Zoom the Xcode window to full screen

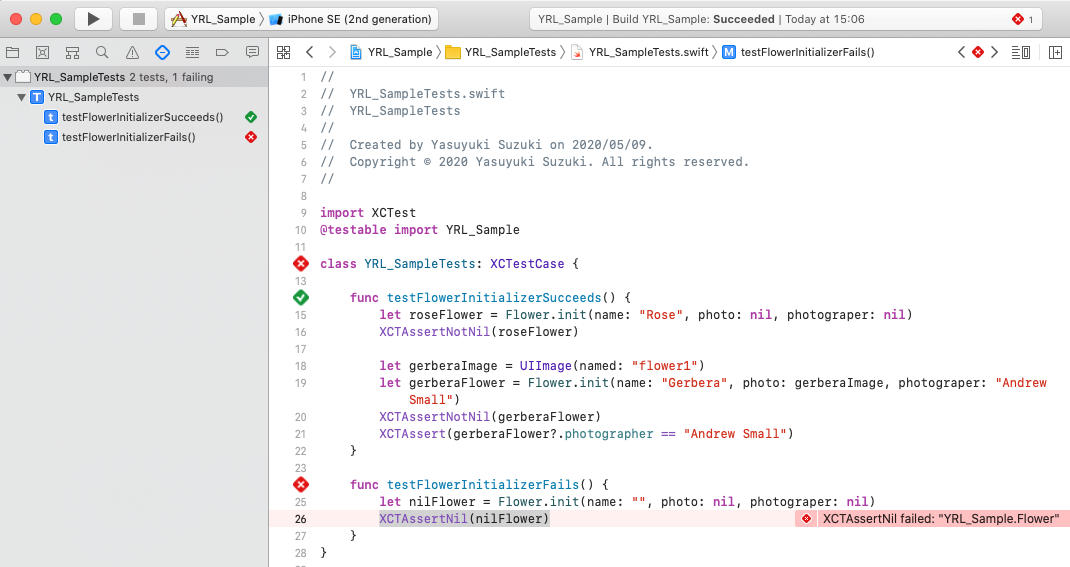click(x=56, y=19)
